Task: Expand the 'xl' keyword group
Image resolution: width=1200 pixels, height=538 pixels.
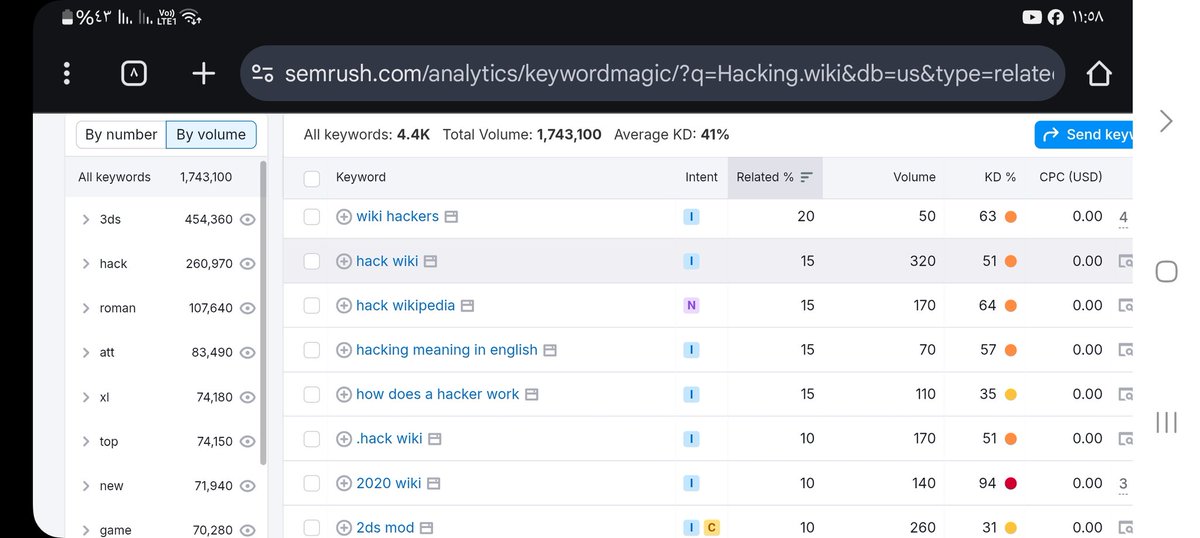Action: coord(86,397)
